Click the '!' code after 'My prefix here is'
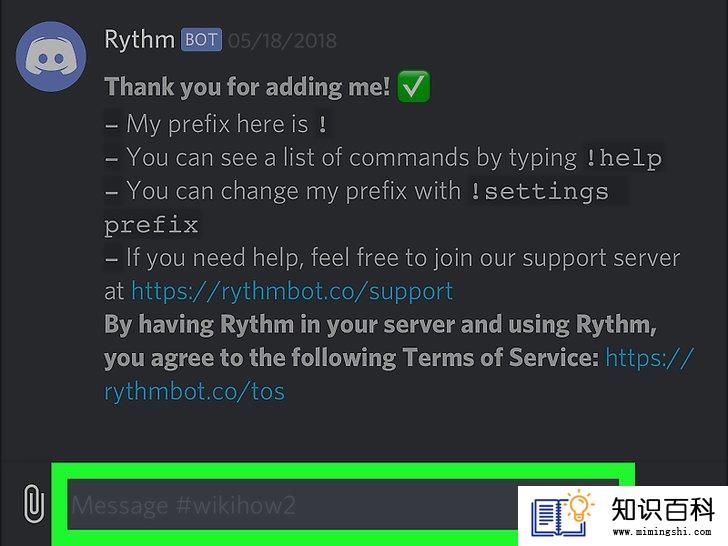The image size is (728, 546). [x=322, y=125]
